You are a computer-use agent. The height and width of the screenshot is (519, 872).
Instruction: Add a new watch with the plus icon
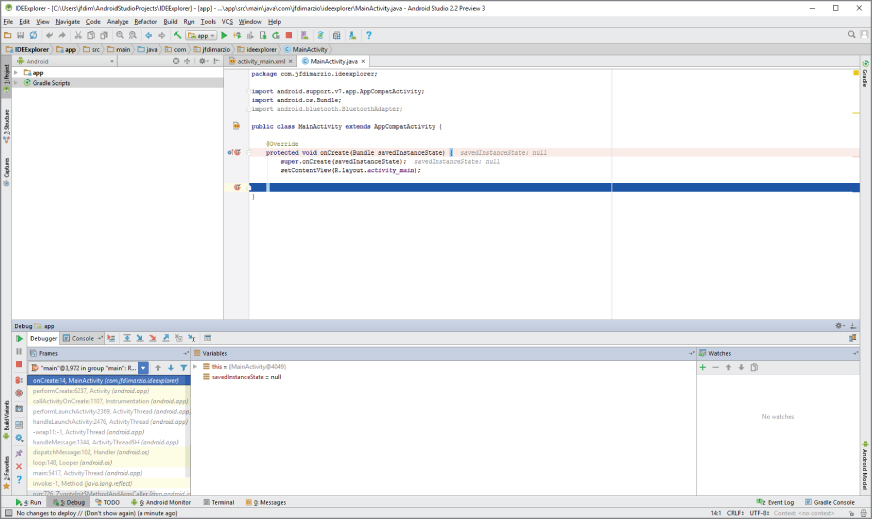703,367
